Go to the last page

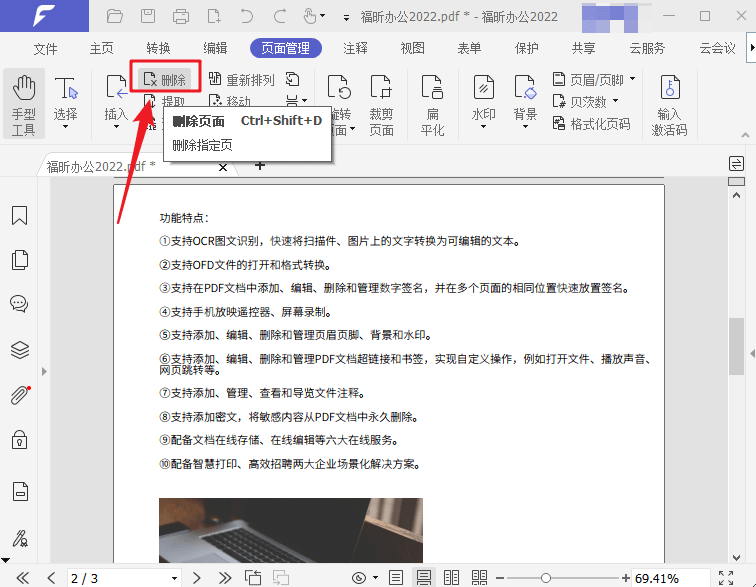point(225,578)
